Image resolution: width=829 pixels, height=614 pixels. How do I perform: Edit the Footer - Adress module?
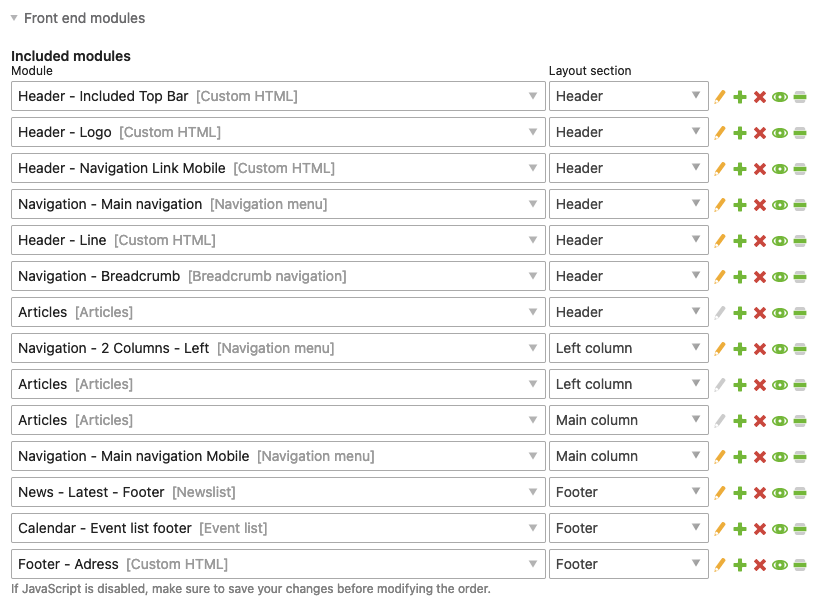[x=720, y=564]
